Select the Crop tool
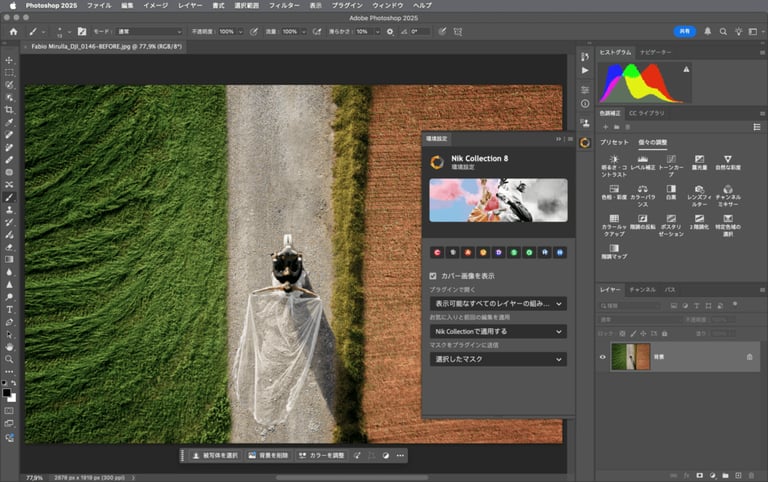Viewport: 768px width, 482px height. click(9, 110)
